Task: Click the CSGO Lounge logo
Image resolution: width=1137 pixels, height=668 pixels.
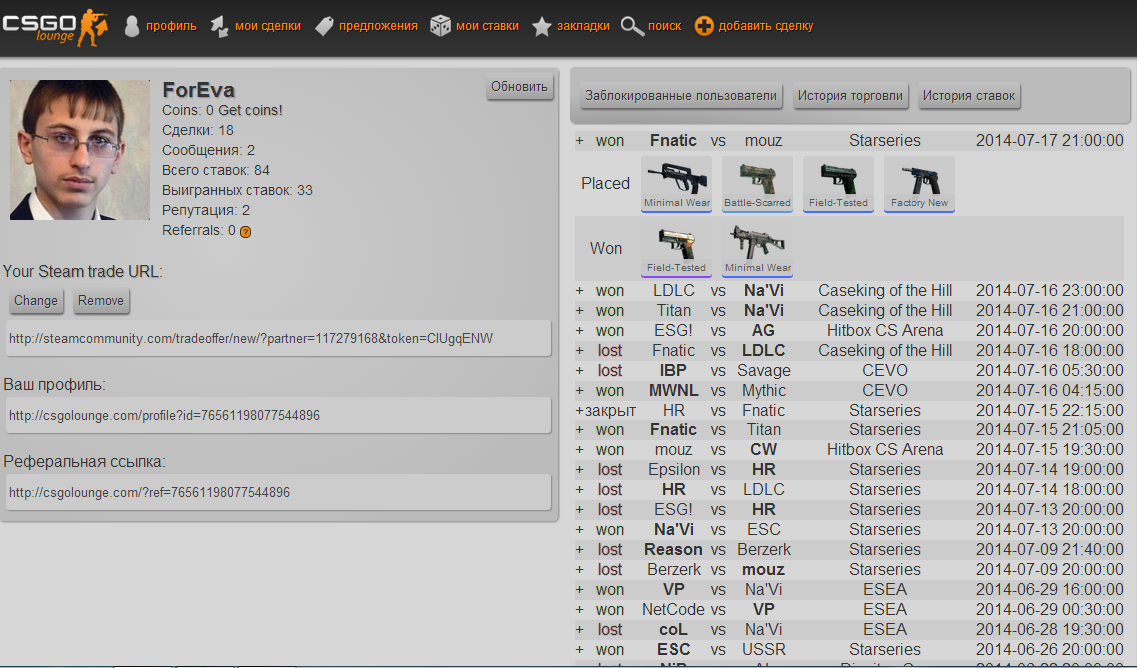Action: [55, 28]
